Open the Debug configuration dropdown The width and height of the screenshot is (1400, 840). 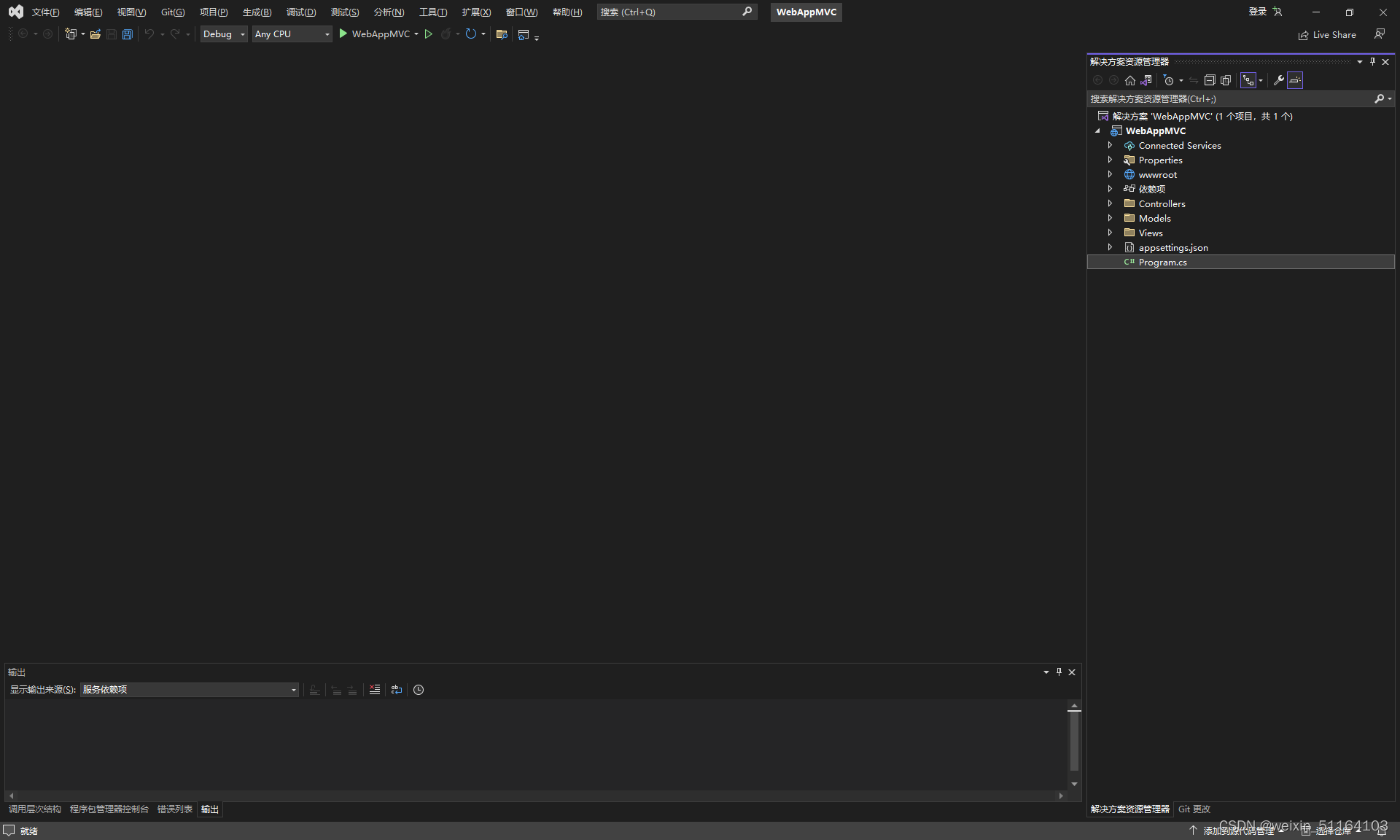pos(224,34)
